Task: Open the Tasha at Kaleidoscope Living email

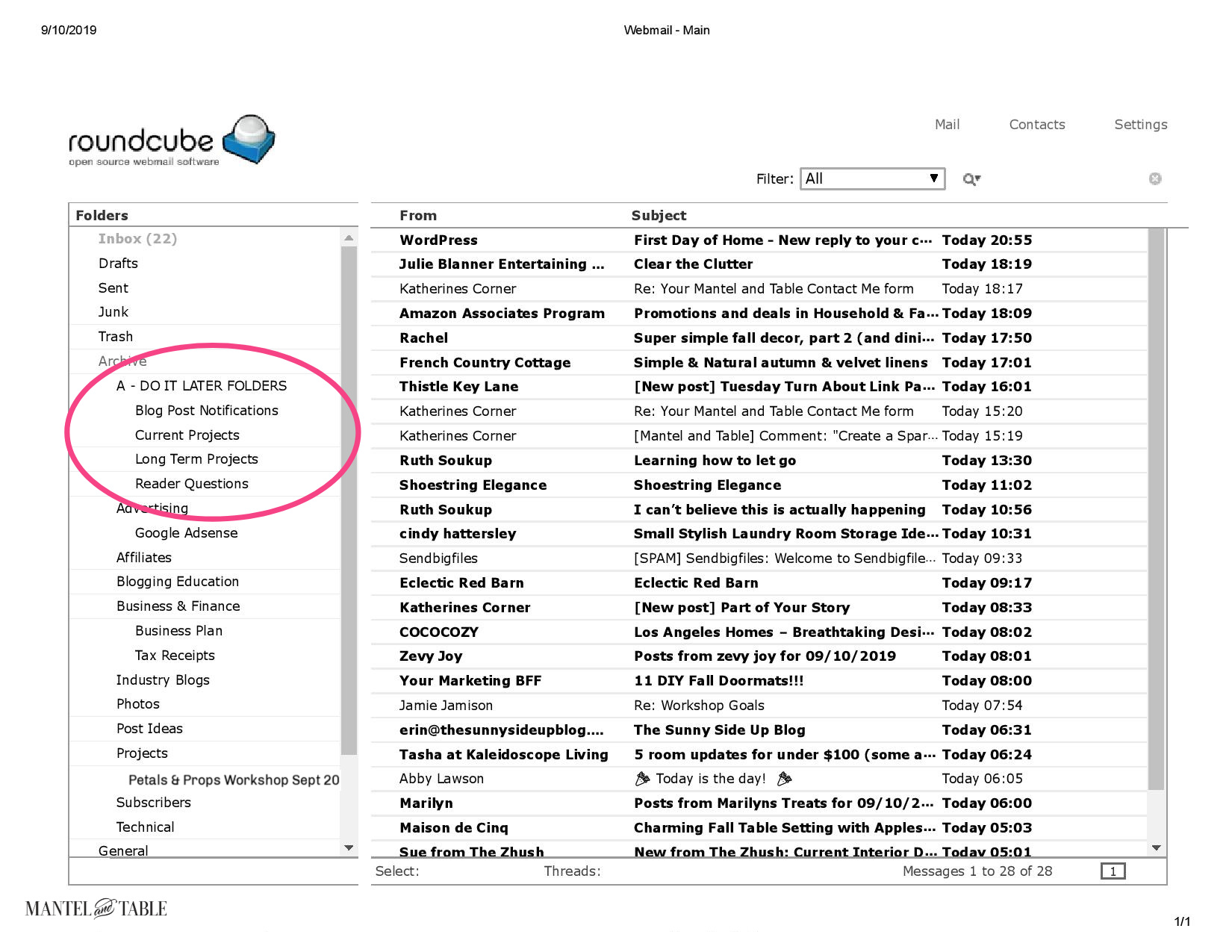Action: (x=759, y=755)
